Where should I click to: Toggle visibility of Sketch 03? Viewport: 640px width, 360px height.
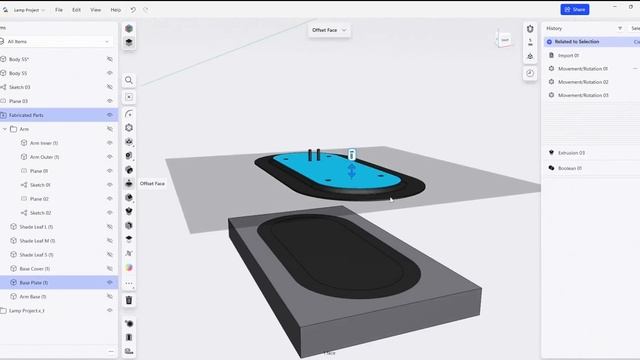(109, 87)
